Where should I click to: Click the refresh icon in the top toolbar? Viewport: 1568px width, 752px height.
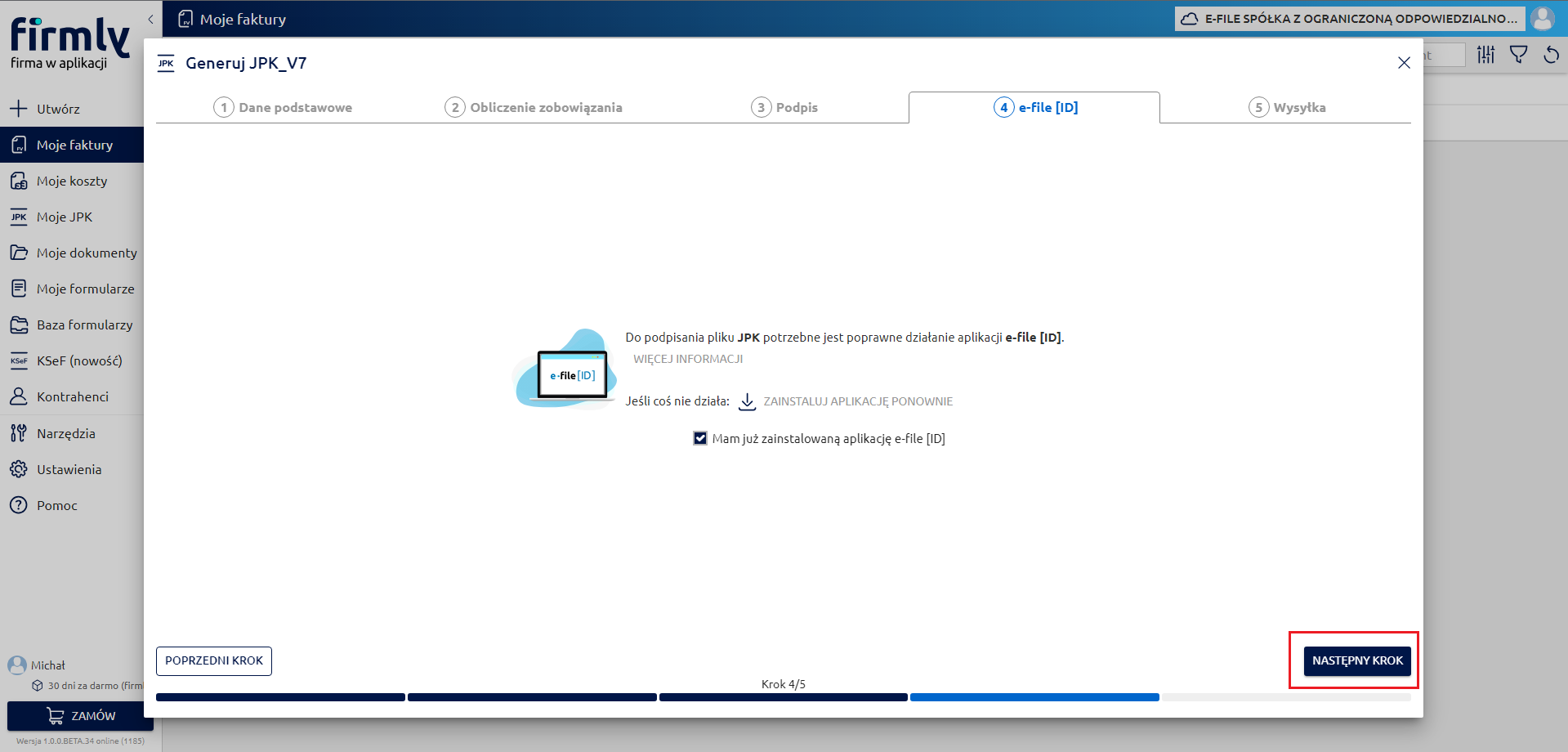pos(1551,55)
